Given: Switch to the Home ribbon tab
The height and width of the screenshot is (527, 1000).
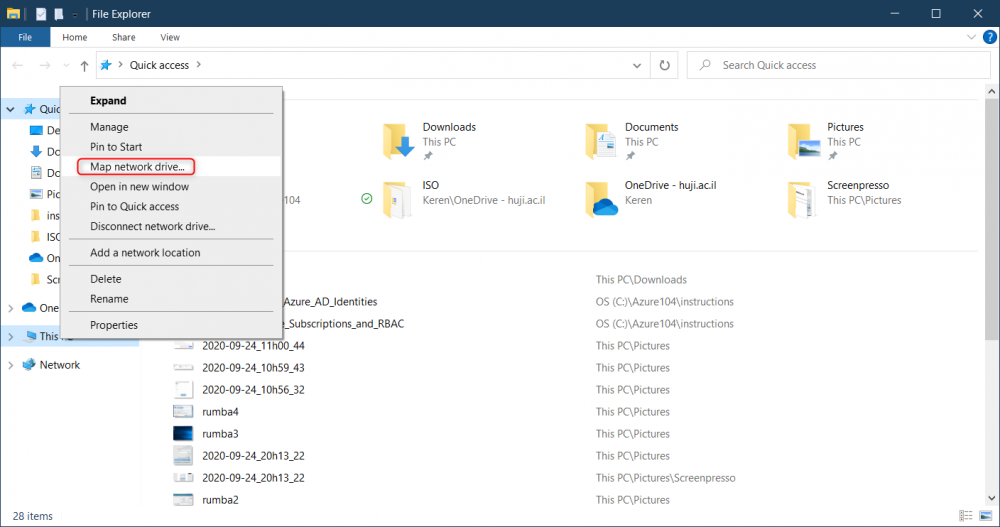Looking at the screenshot, I should point(75,37).
